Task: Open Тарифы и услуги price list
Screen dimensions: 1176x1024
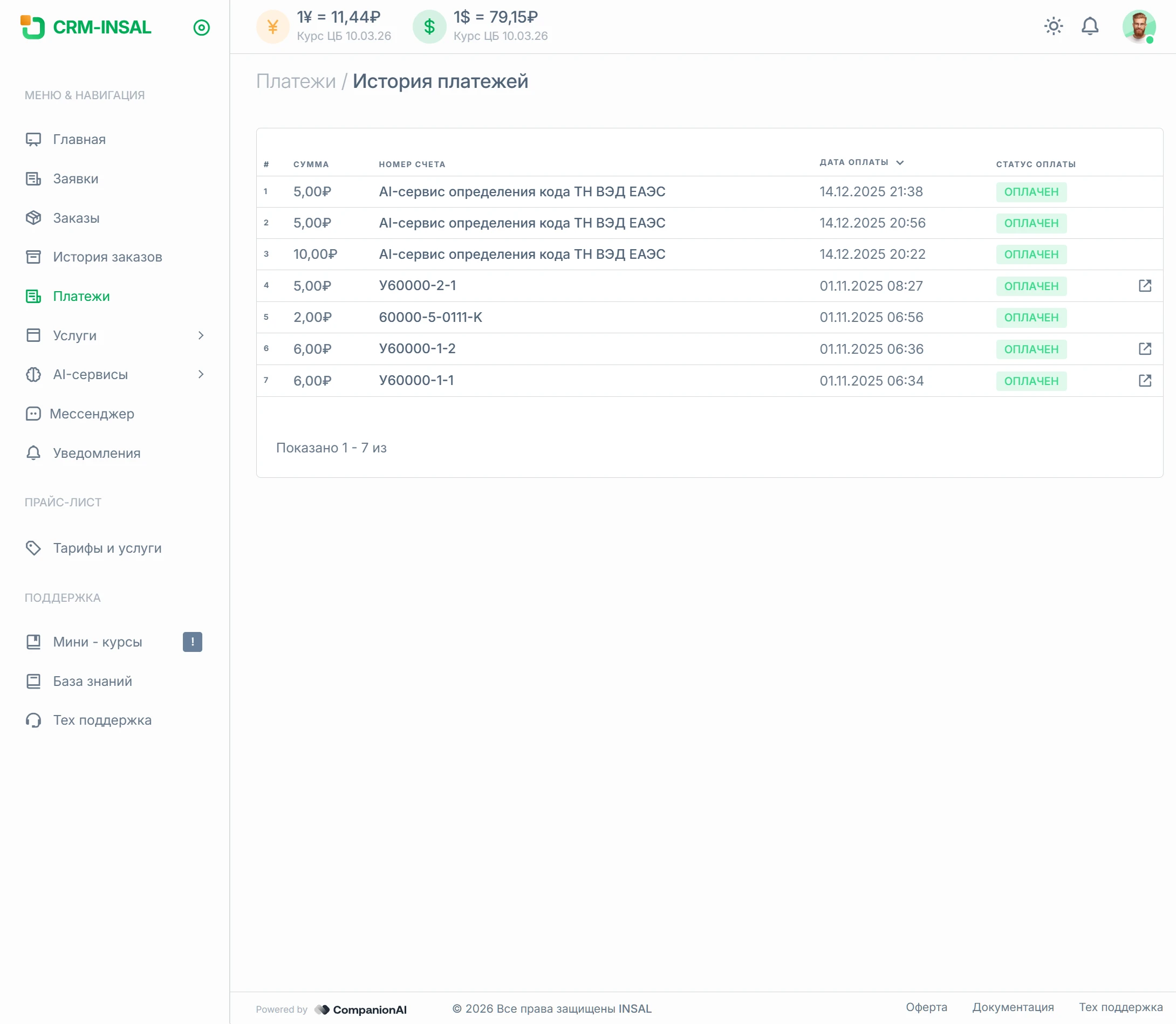Action: (x=107, y=548)
